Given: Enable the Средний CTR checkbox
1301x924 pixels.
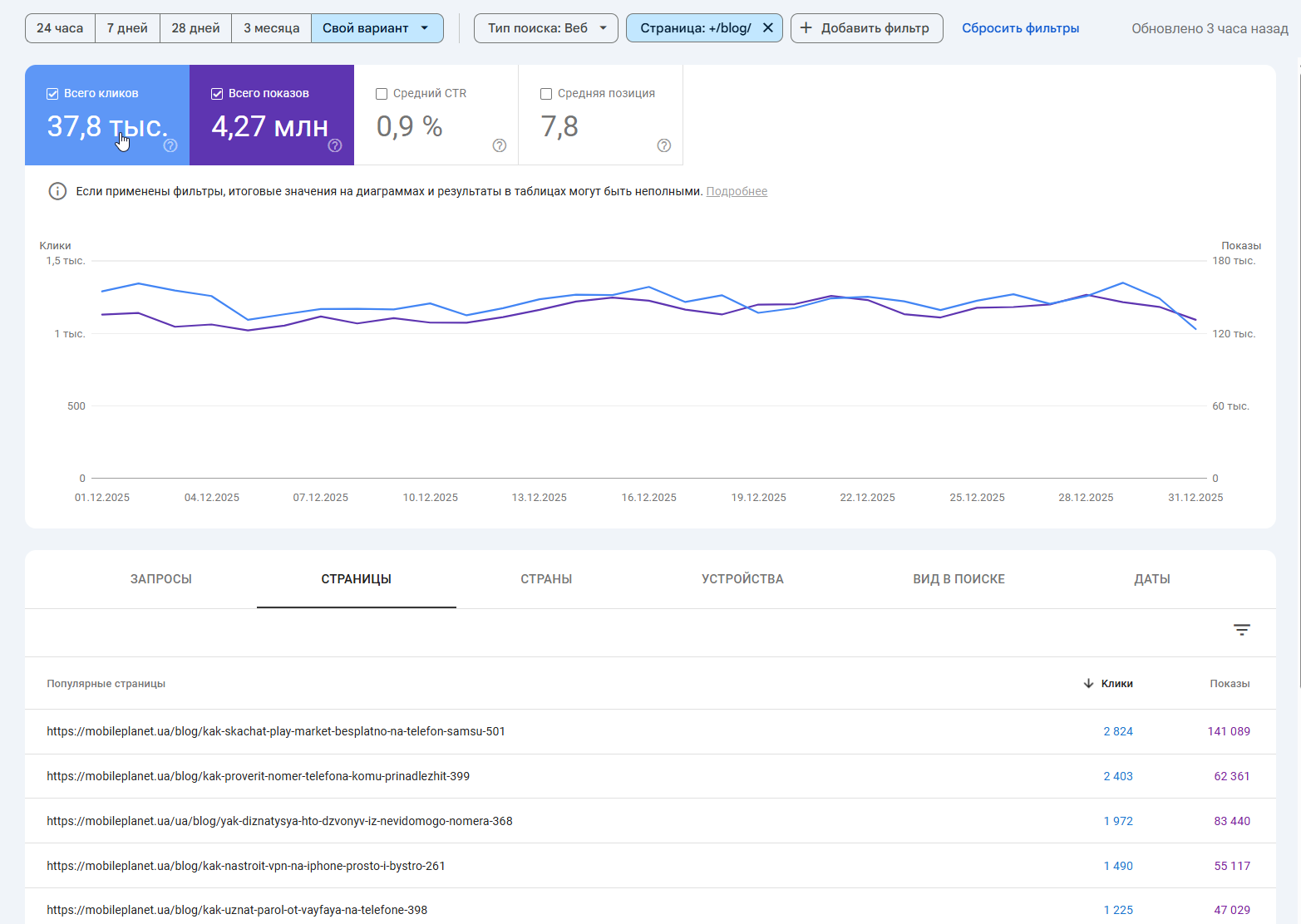Looking at the screenshot, I should pyautogui.click(x=382, y=94).
